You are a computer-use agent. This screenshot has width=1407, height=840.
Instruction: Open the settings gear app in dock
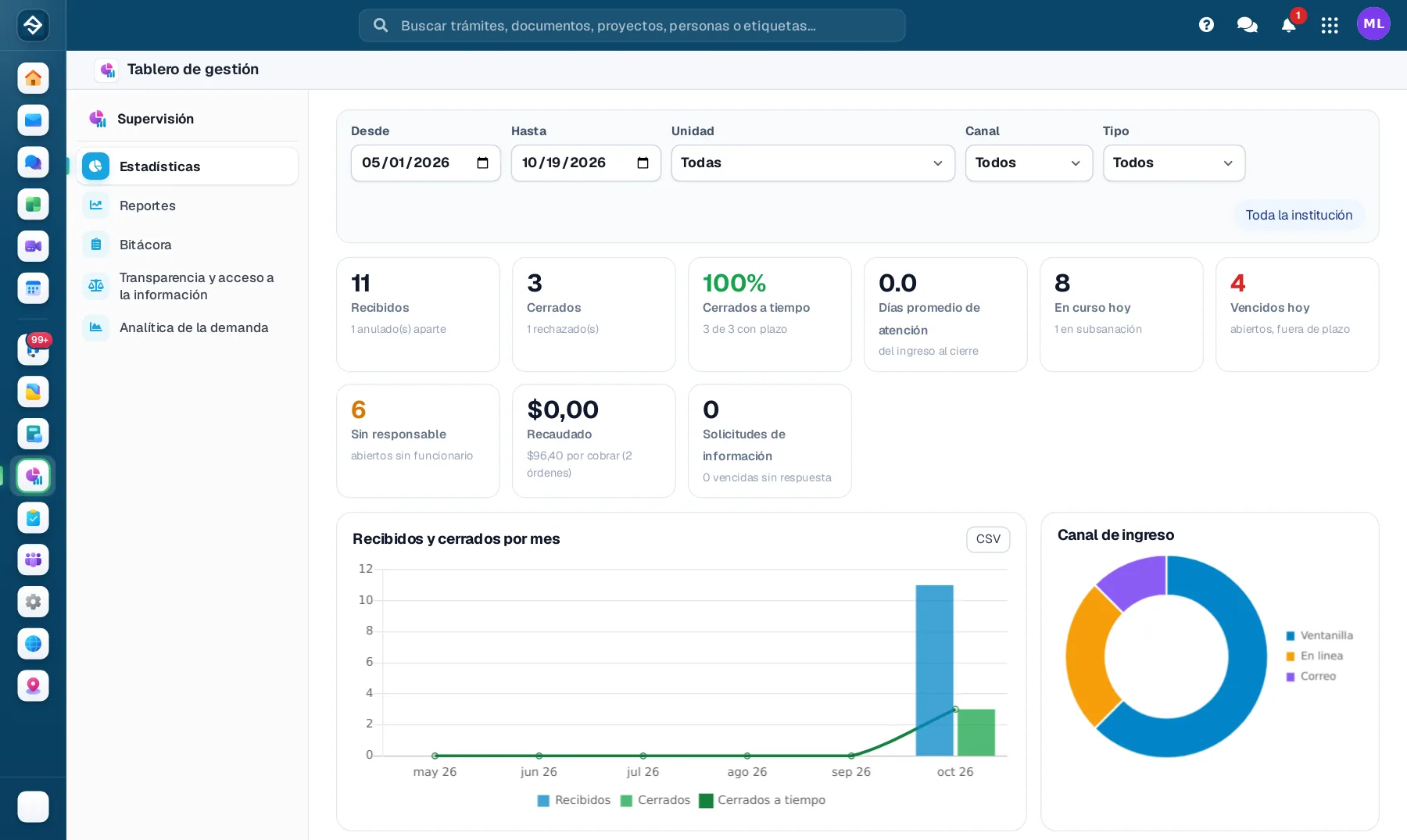[33, 602]
